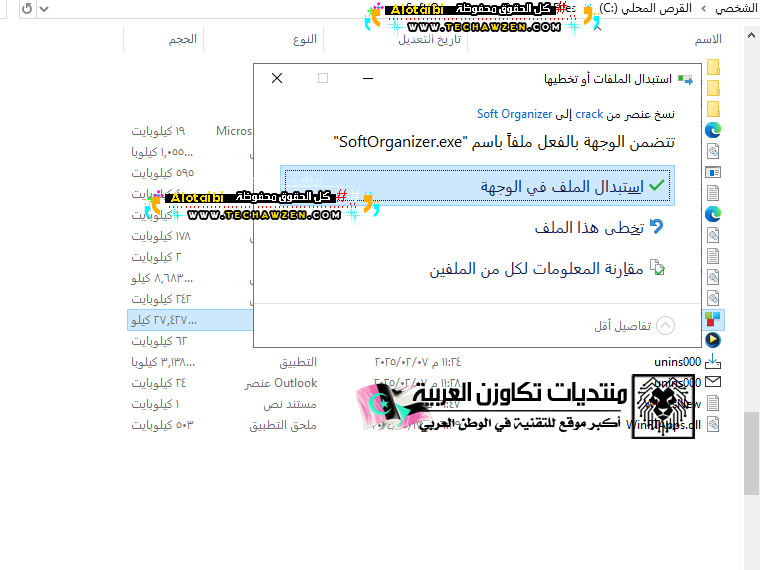Select the window-layout file icon in ٥٩٥ كيلوبايت row
Viewport: 760px width, 570px height.
tap(713, 172)
